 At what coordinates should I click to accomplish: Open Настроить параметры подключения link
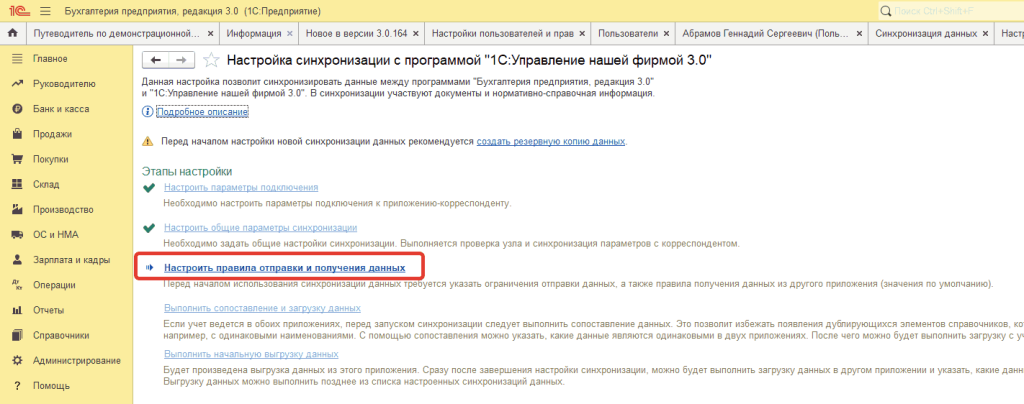pos(241,187)
